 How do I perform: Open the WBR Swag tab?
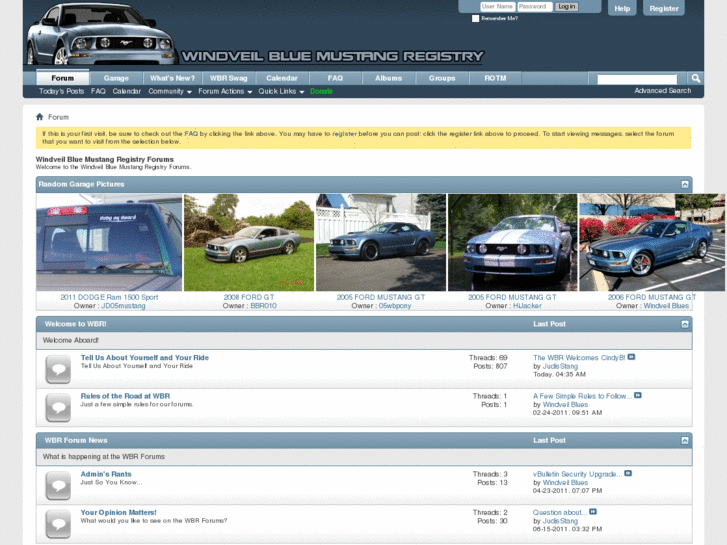click(229, 78)
